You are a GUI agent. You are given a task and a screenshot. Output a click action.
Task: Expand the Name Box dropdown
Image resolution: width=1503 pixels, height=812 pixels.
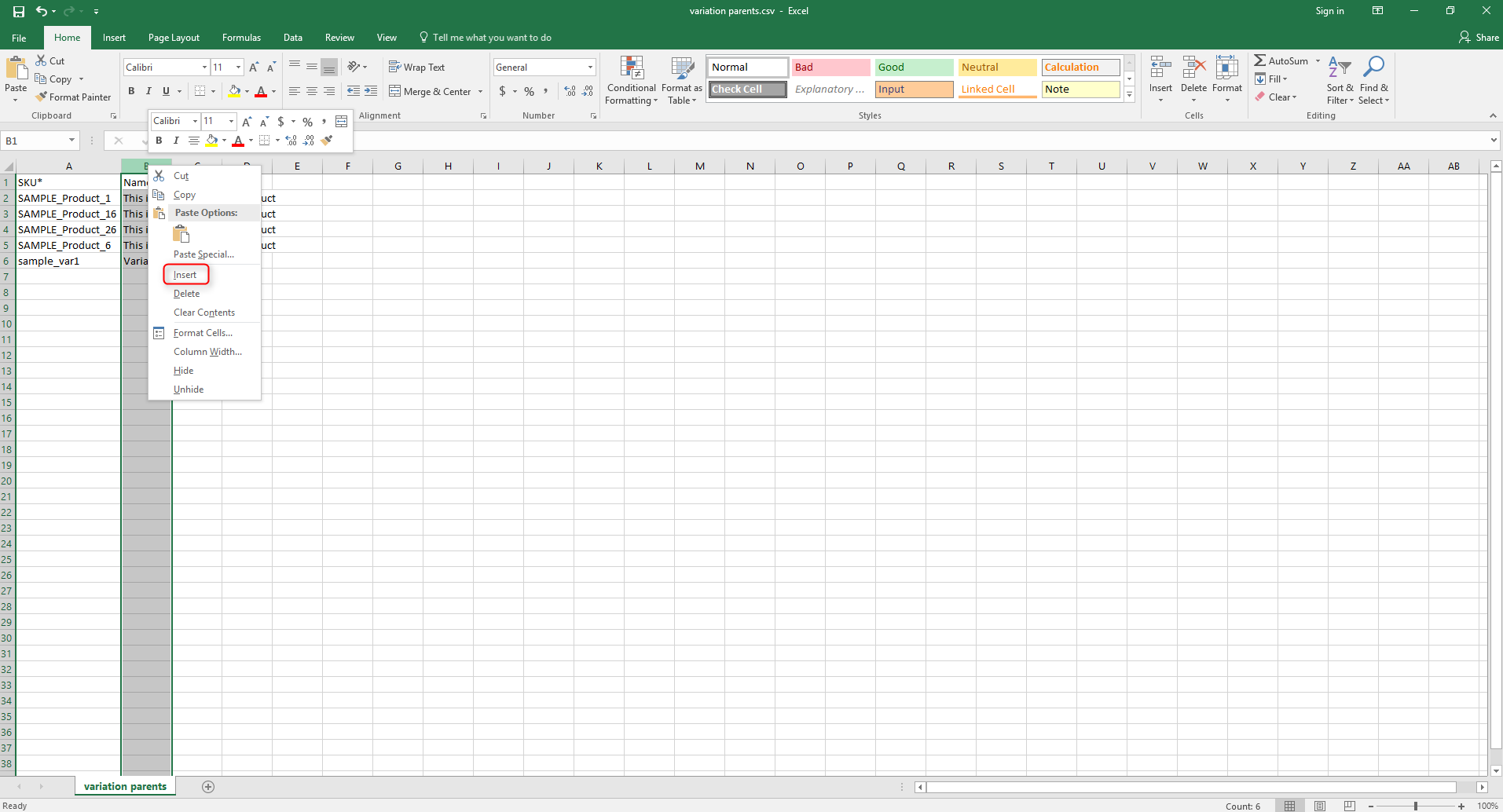[71, 141]
